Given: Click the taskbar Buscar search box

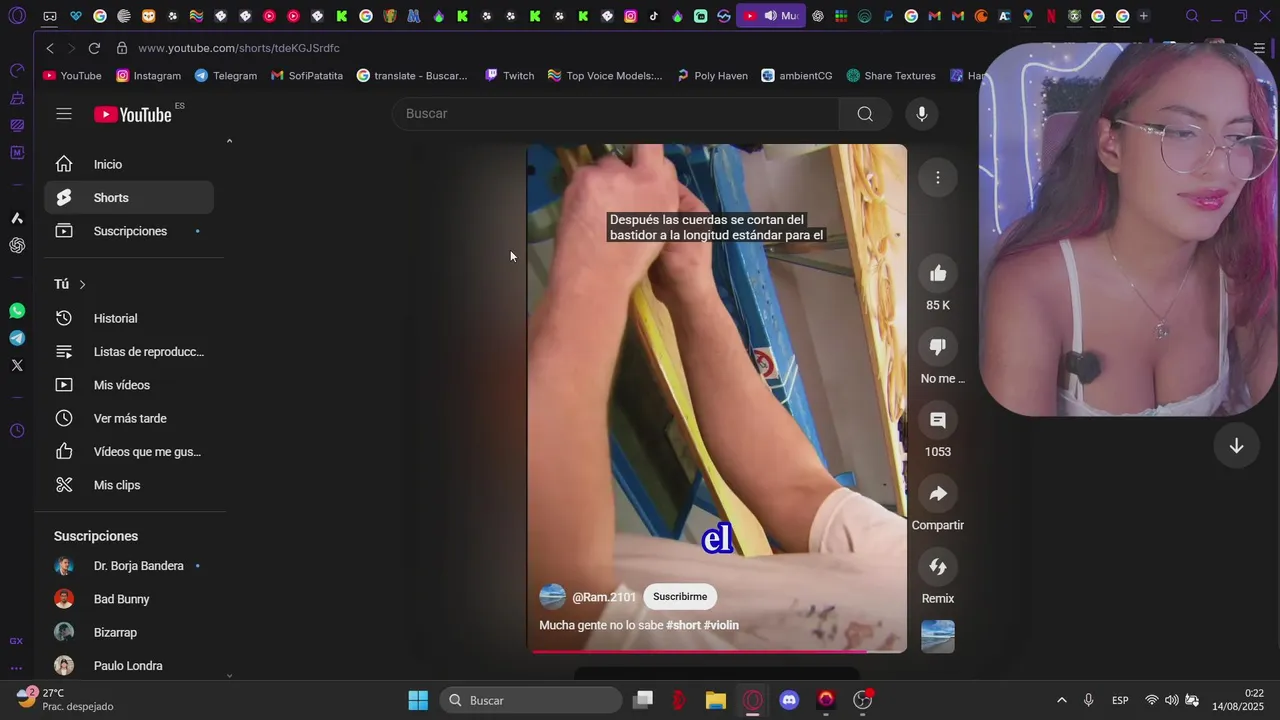Looking at the screenshot, I should tap(531, 700).
